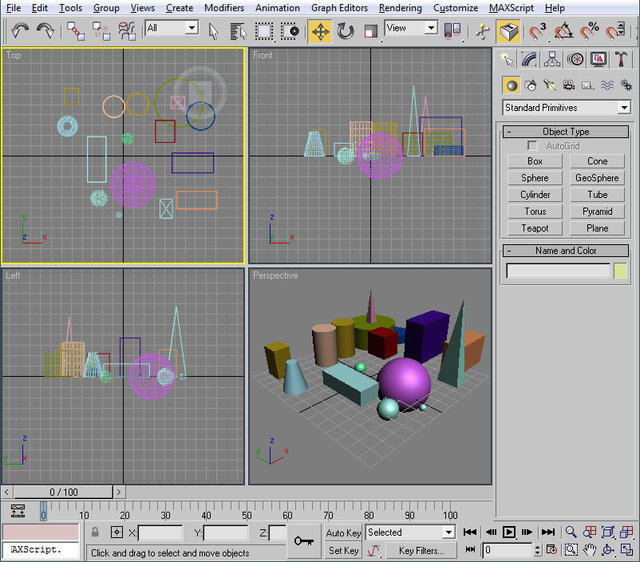Open the Hierarchy command panel
Screen dimensions: 640x562
tap(554, 59)
